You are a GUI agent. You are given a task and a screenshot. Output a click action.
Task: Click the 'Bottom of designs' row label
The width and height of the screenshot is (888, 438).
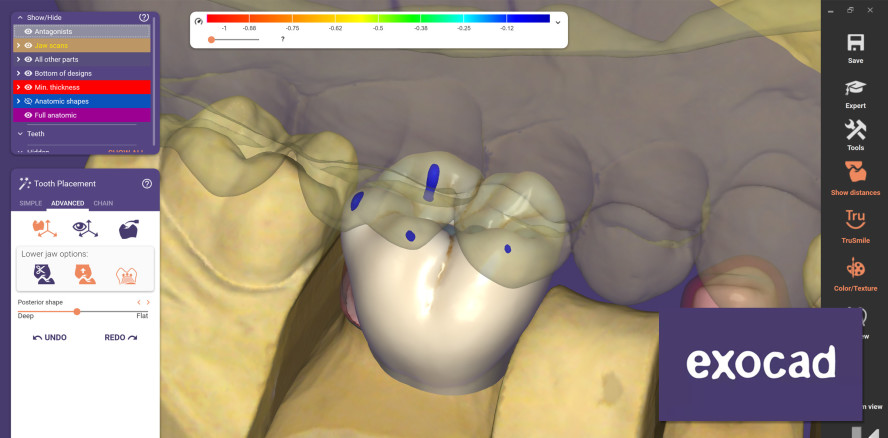point(63,74)
